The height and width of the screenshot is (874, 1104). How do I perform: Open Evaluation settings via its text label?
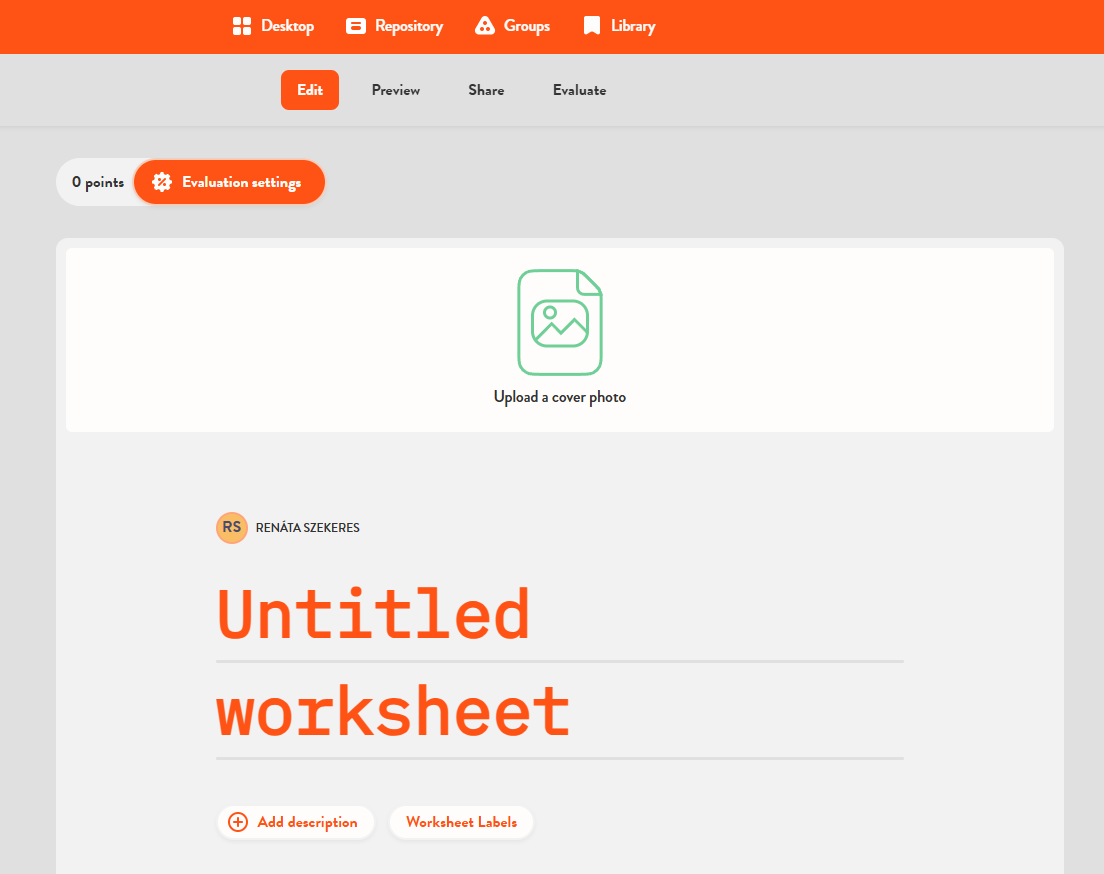pos(241,182)
